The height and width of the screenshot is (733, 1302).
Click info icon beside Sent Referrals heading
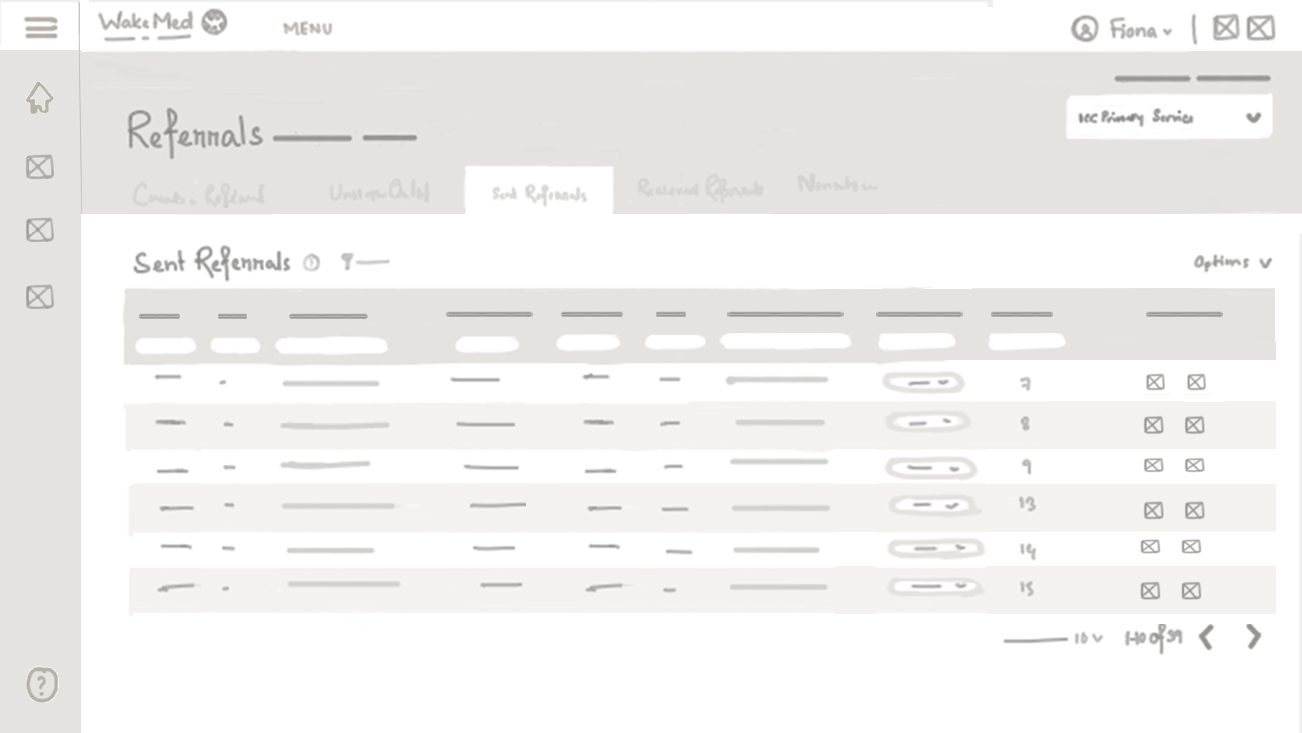[x=312, y=263]
